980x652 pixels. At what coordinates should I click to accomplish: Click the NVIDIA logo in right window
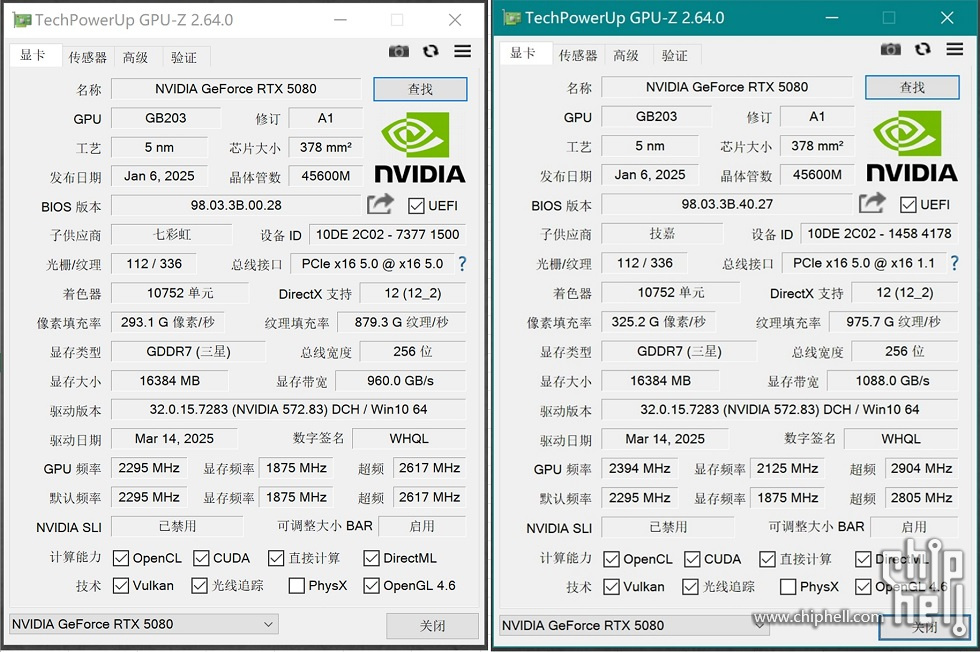coord(912,146)
